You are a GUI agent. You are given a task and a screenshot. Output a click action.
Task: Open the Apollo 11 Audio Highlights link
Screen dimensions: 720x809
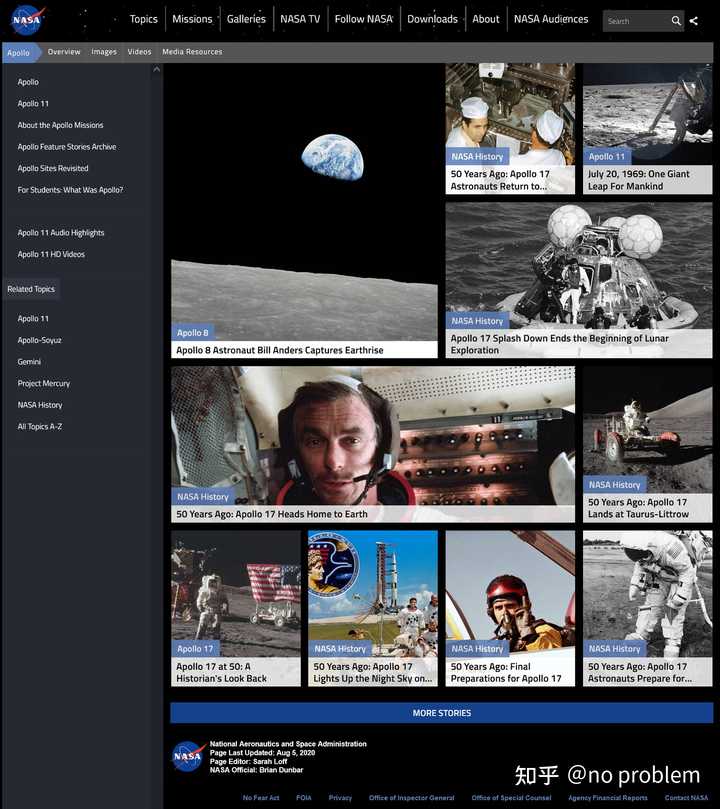coord(61,233)
